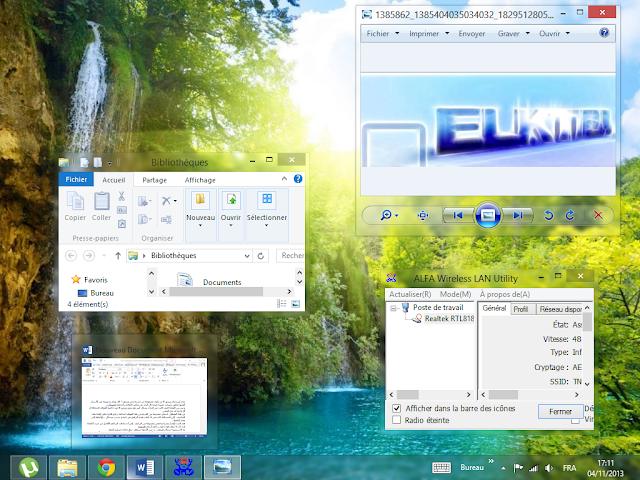This screenshot has width=640, height=480.
Task: Click the Fermer button in ALFA utility
Action: click(x=560, y=411)
